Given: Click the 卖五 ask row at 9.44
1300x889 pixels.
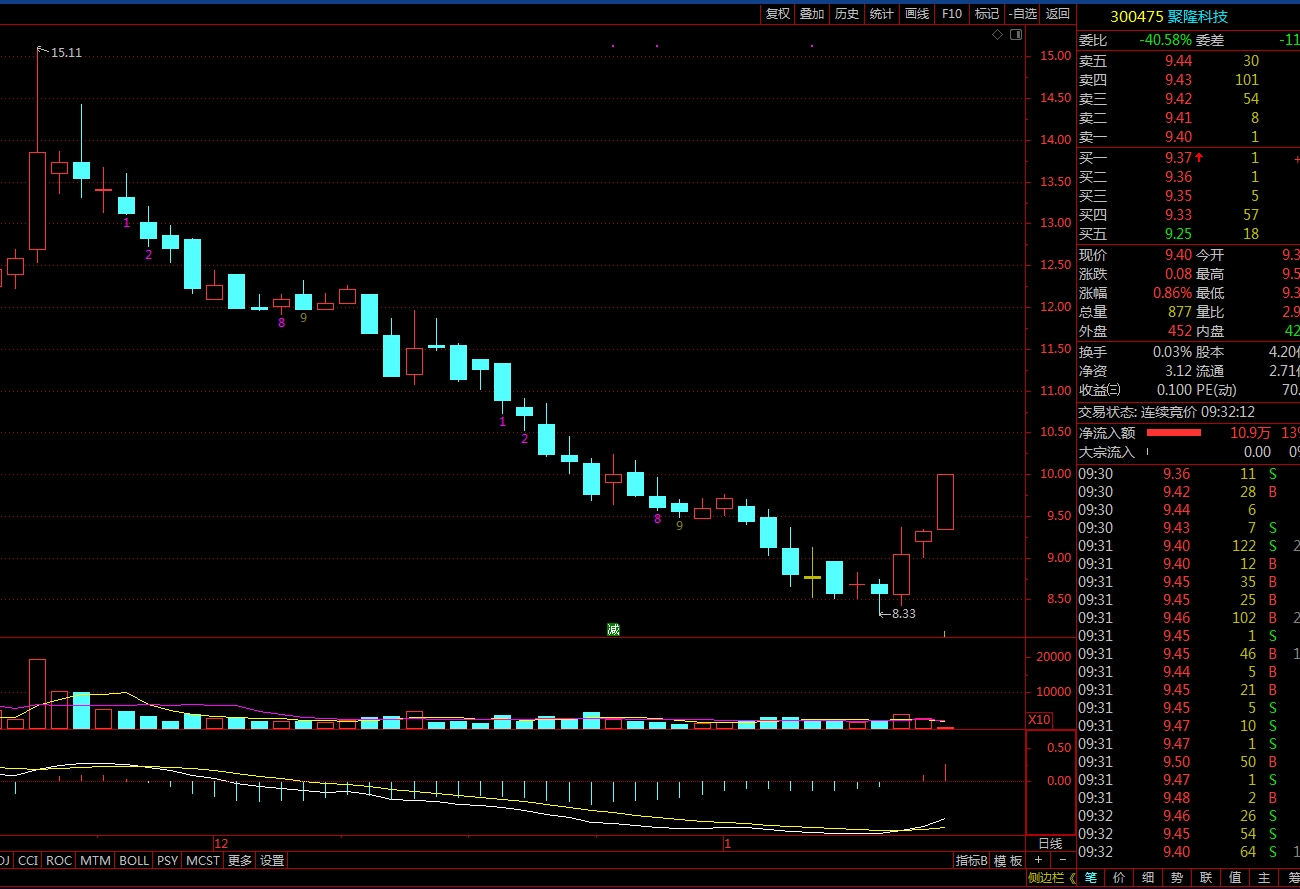Looking at the screenshot, I should [x=1188, y=61].
